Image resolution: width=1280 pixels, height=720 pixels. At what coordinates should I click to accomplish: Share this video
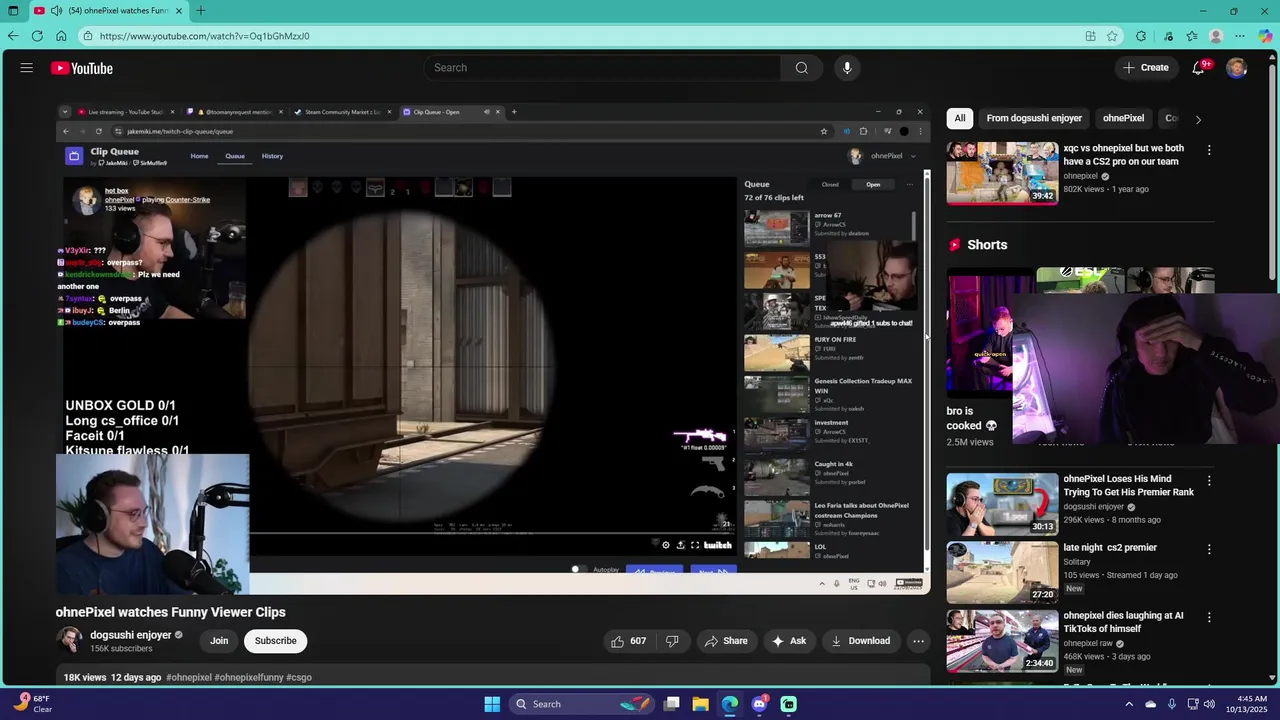(725, 641)
